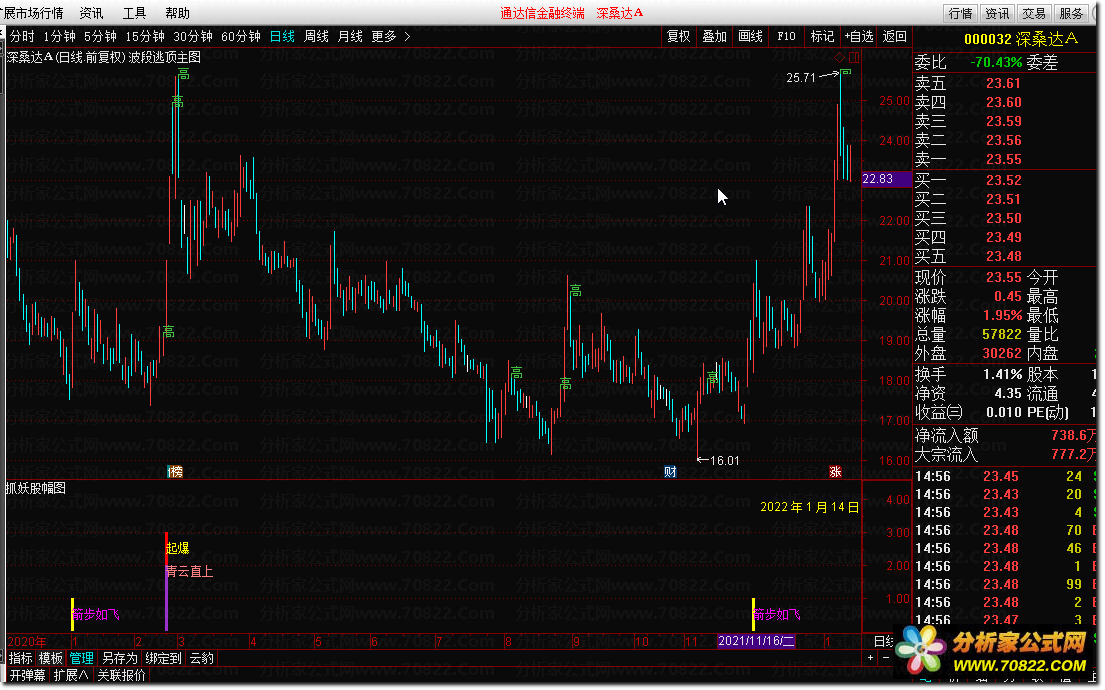Viewport: 1105px width, 690px height.
Task: Click the 指标 tab at bottom
Action: tap(20, 658)
